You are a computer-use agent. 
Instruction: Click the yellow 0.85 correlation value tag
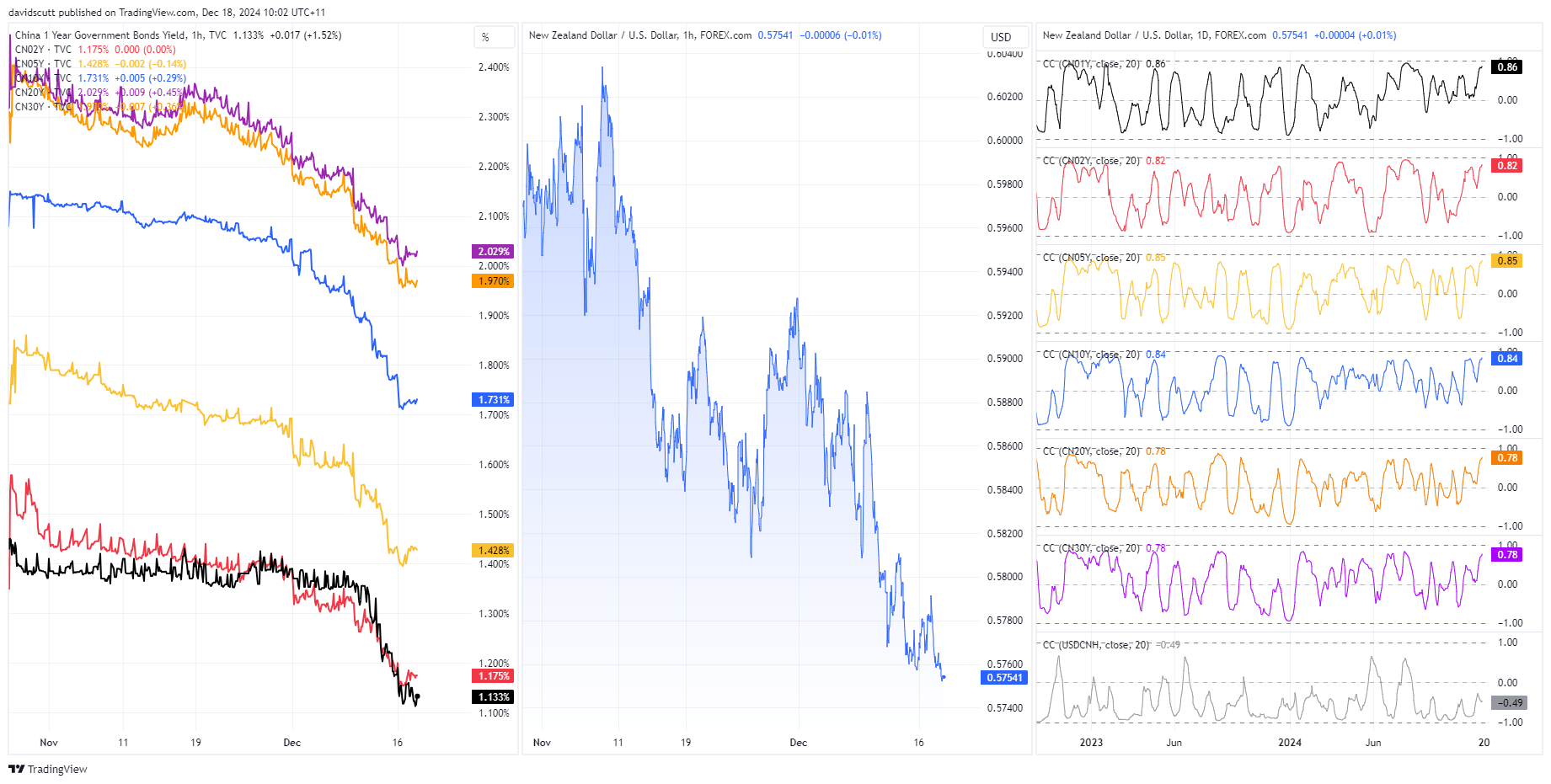pyautogui.click(x=1507, y=261)
